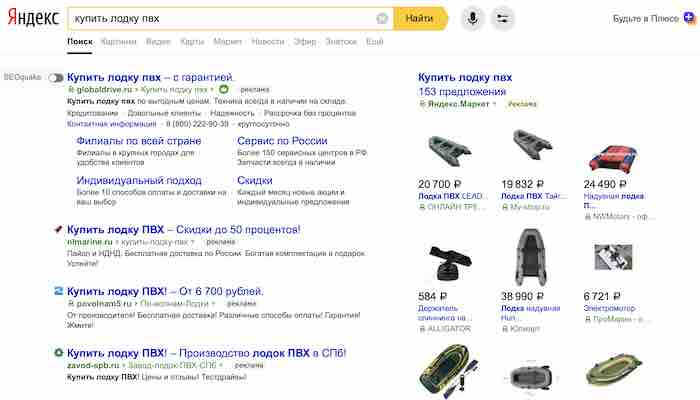
Task: Expand the arrow next to Яндекс.Маркет
Action: (494, 104)
